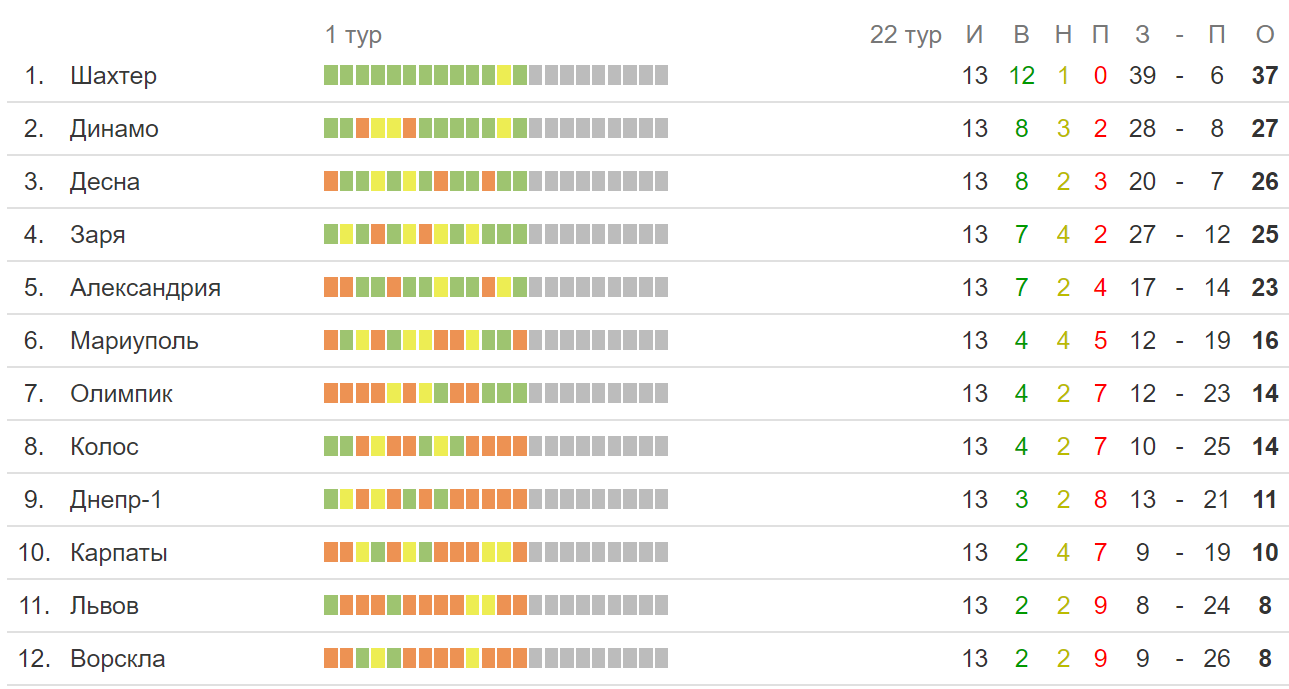
Task: Click Шахтер's 37 points value
Action: (x=1265, y=76)
